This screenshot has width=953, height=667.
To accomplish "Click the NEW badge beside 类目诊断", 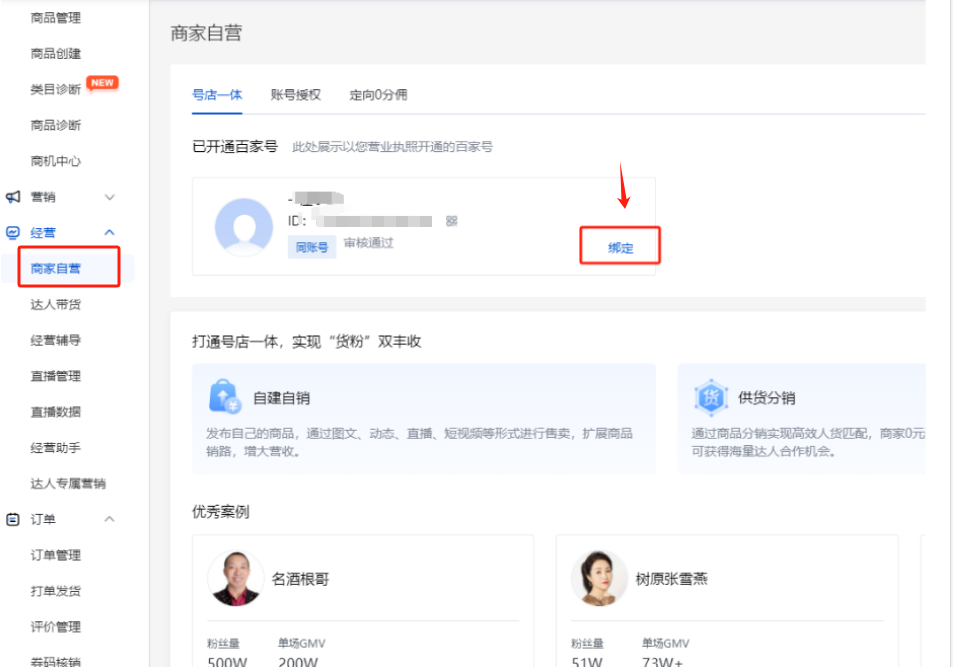I will point(101,83).
